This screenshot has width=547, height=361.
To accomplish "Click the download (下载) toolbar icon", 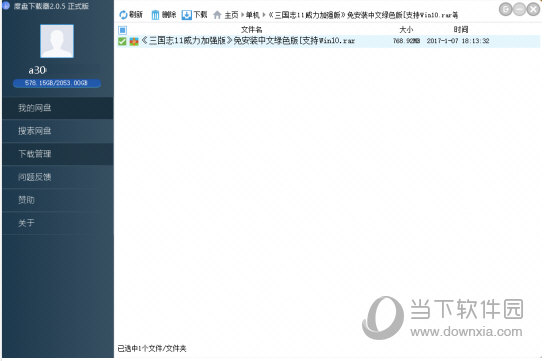I will point(187,15).
